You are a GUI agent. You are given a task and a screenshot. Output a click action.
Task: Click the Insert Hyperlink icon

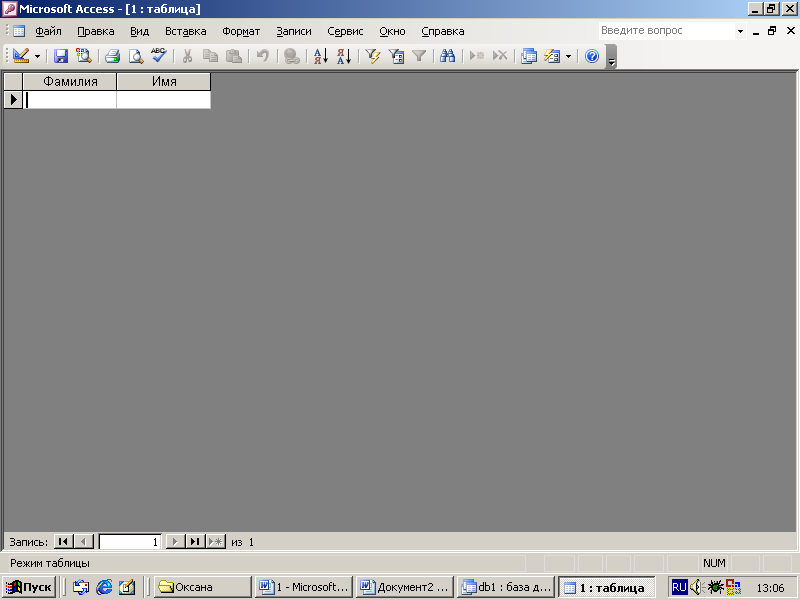click(x=291, y=56)
